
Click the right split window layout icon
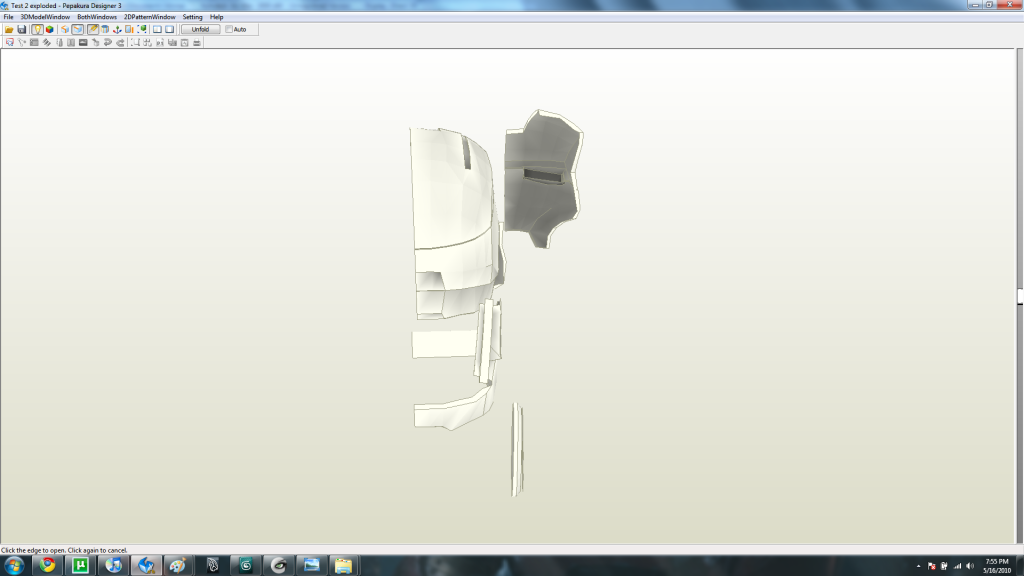point(170,29)
